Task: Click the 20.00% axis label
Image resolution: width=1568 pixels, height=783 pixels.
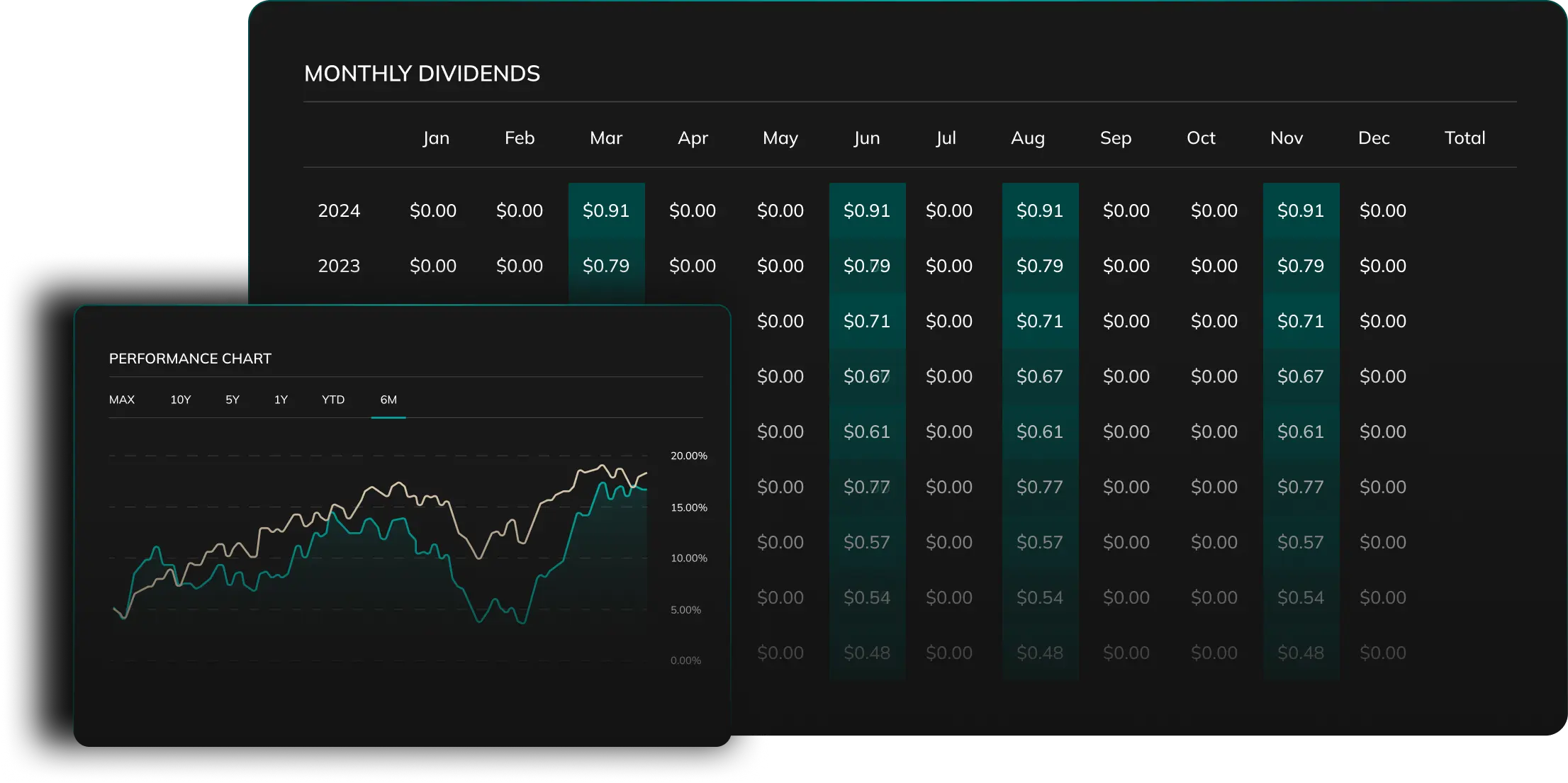Action: pos(689,456)
